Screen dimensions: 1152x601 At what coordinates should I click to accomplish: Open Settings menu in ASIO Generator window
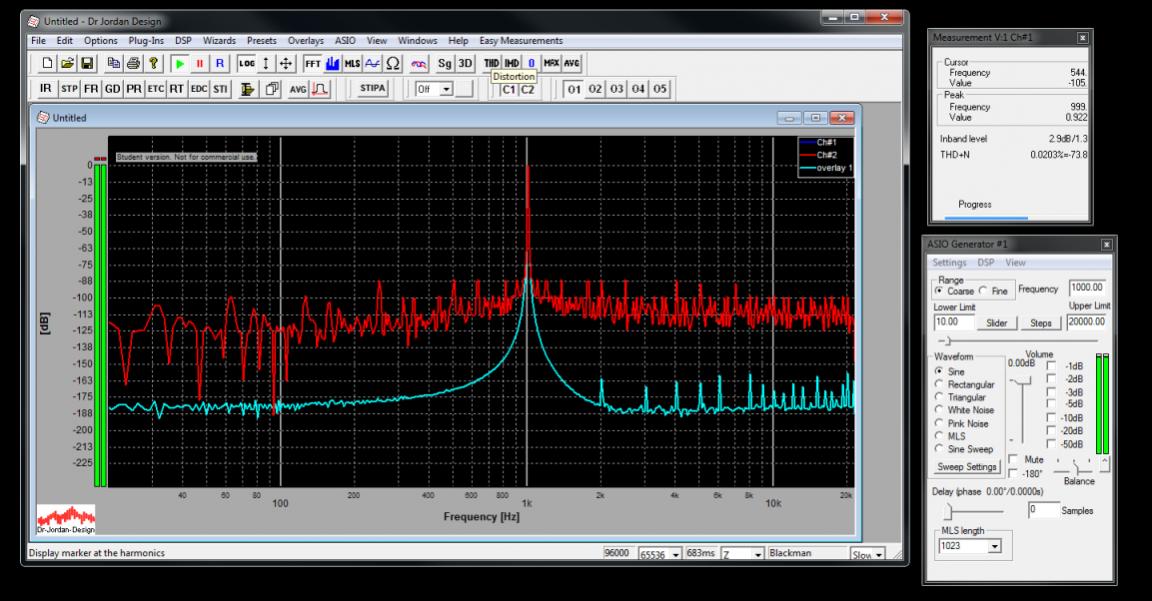949,262
